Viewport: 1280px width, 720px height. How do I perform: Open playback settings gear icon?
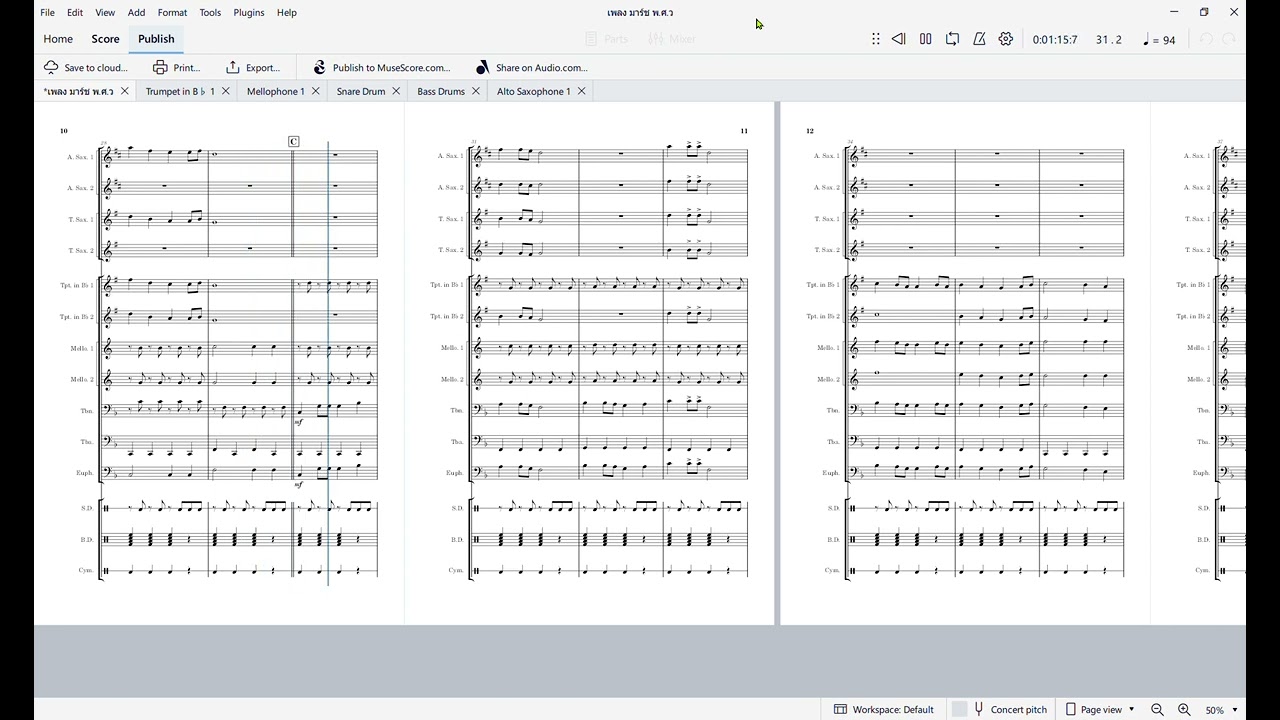coord(1006,39)
